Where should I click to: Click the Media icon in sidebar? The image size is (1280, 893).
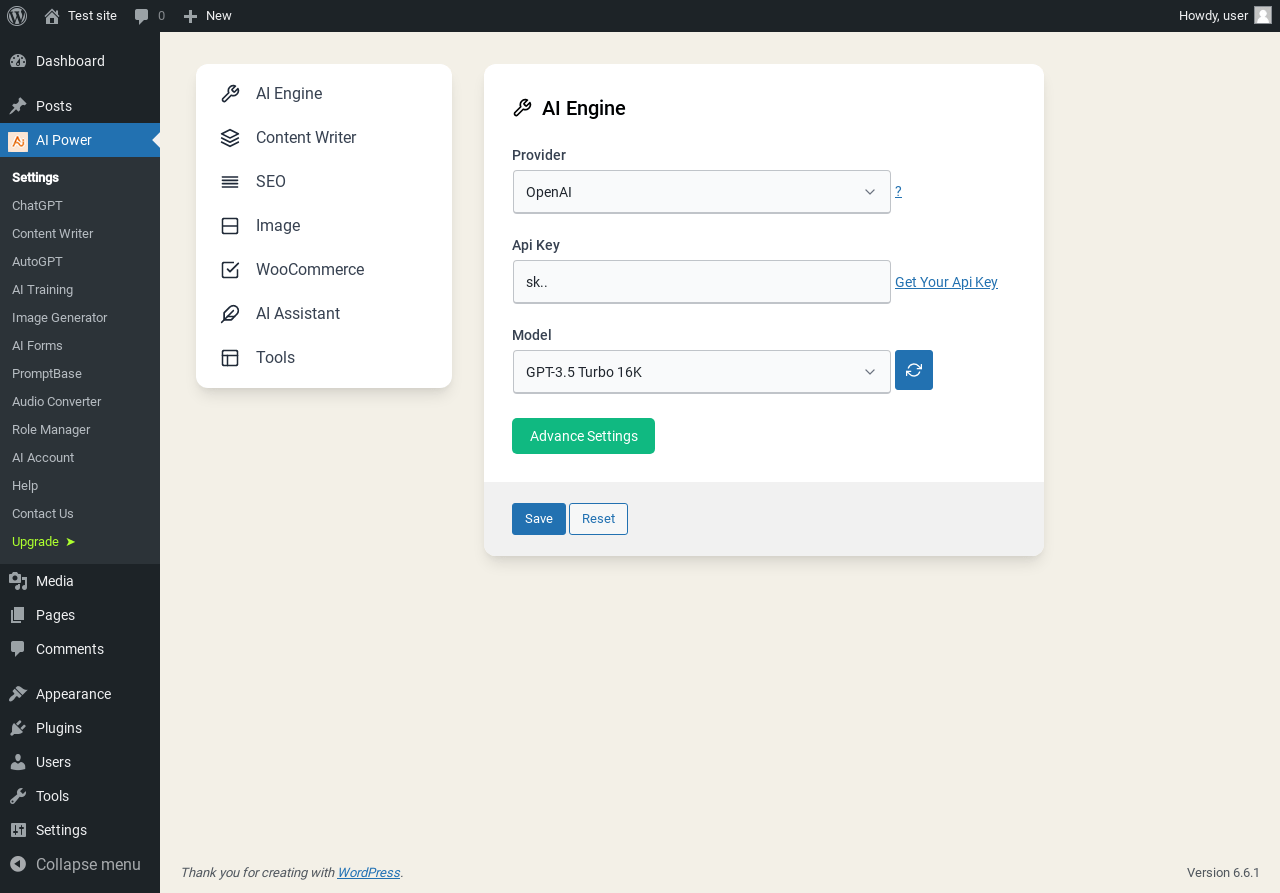[18, 581]
